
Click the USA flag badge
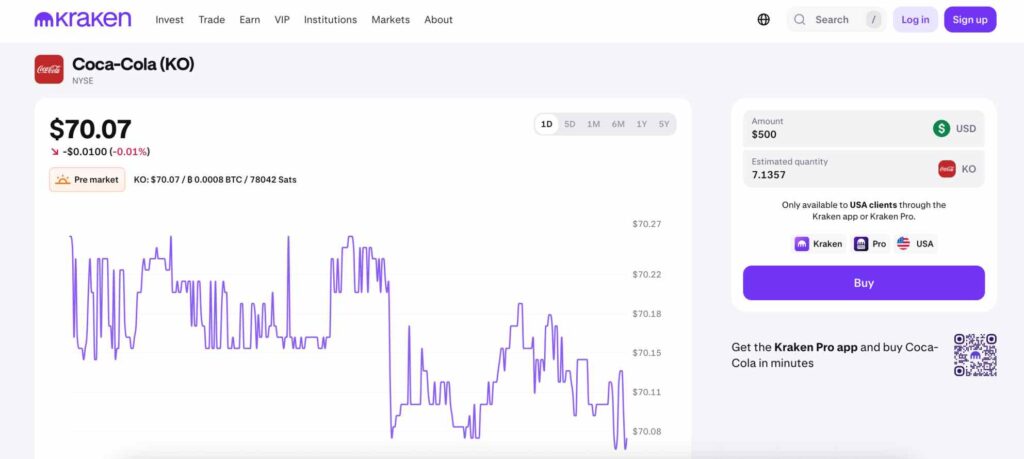[x=915, y=244]
